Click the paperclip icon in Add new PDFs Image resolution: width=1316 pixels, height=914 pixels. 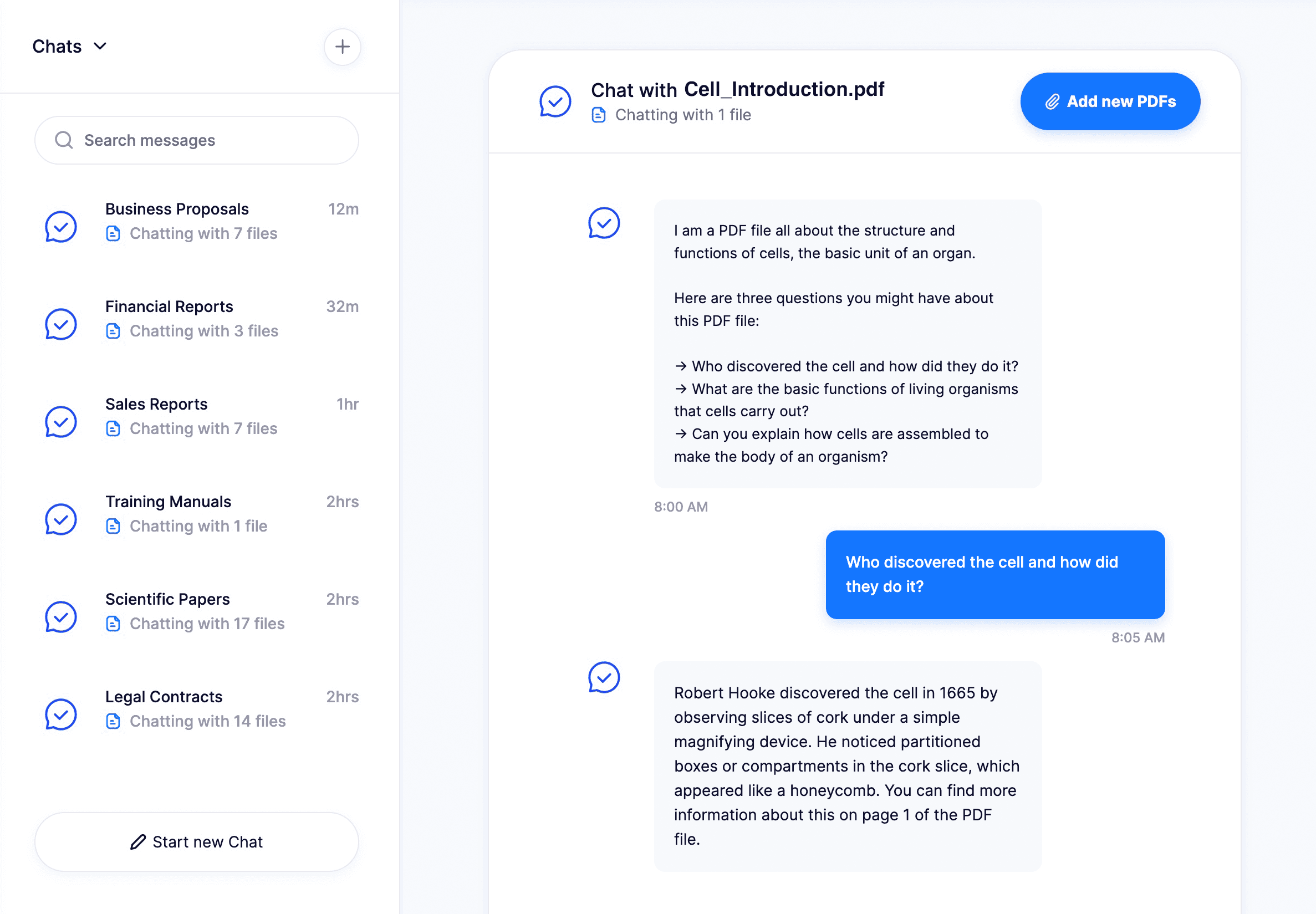pos(1052,102)
